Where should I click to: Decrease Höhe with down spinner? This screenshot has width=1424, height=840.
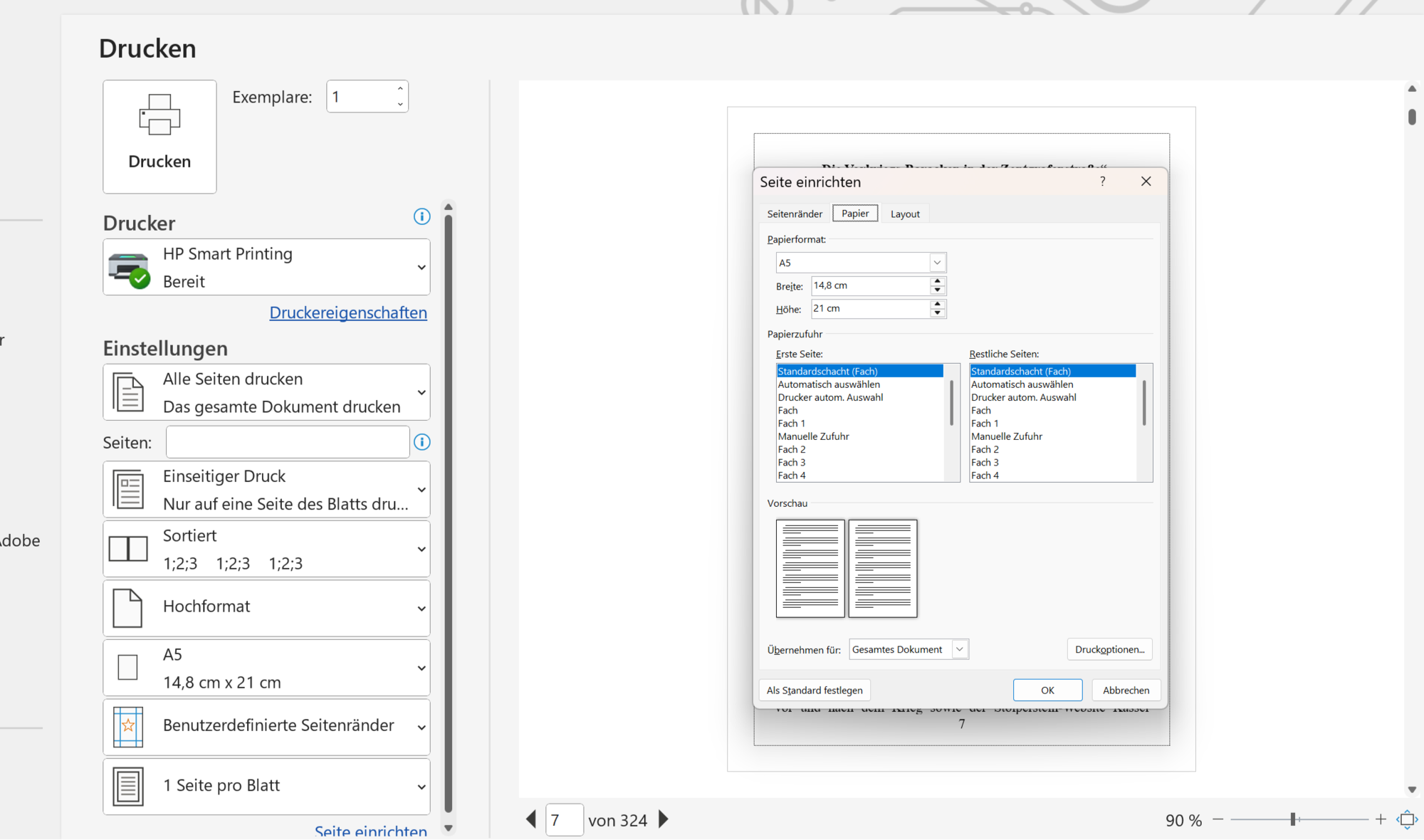[x=938, y=313]
